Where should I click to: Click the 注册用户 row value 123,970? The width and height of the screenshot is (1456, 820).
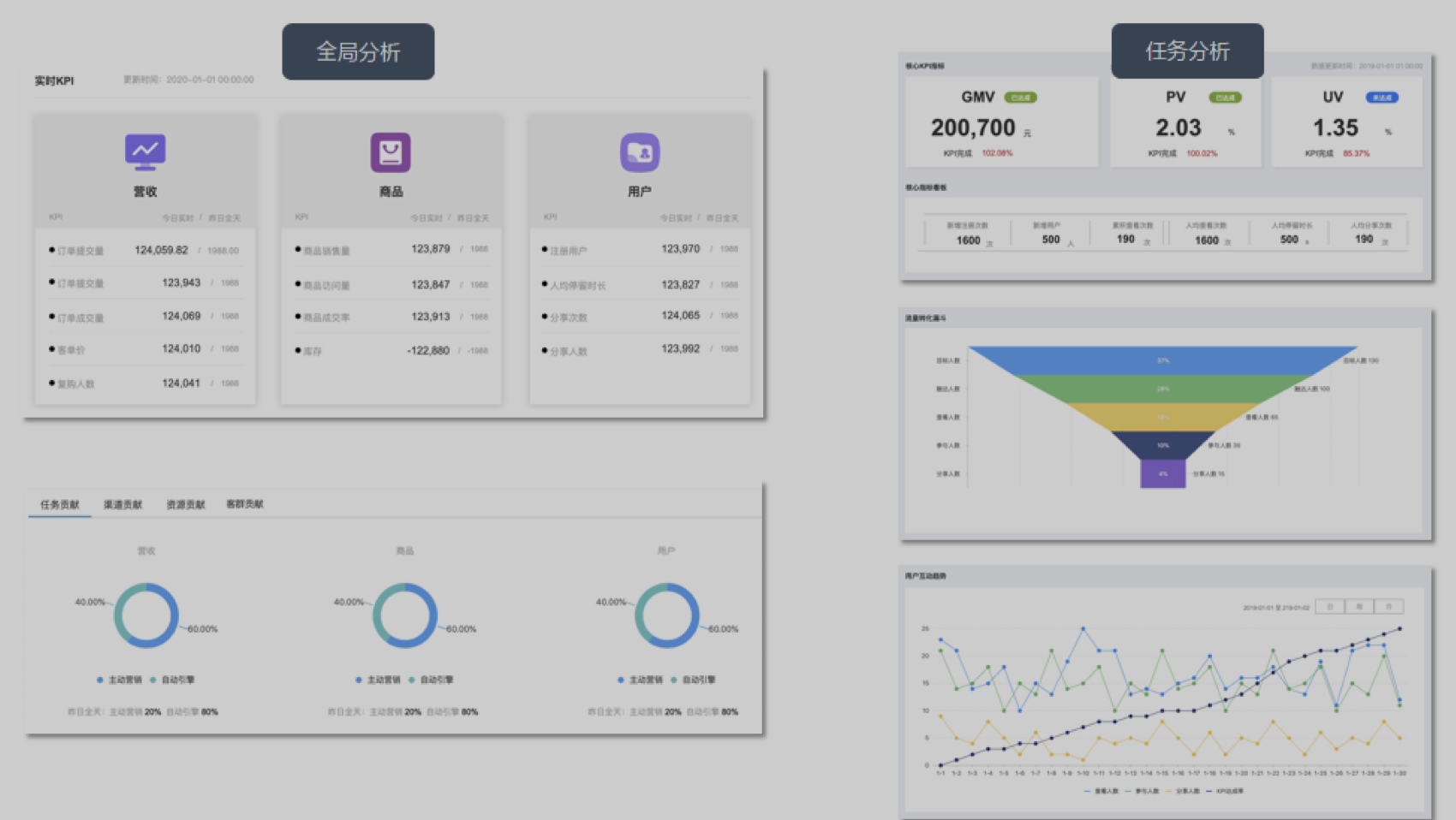tap(681, 249)
